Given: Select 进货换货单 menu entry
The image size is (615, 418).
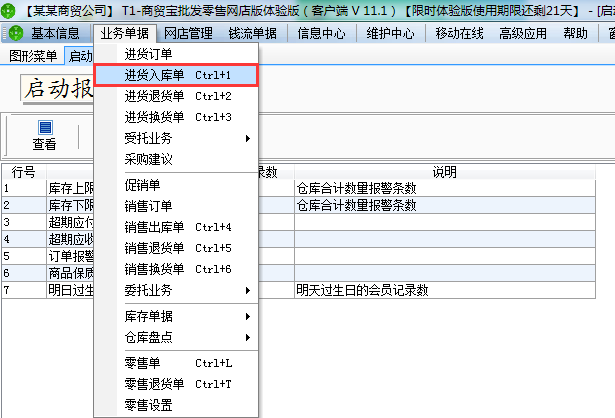Looking at the screenshot, I should click(176, 117).
